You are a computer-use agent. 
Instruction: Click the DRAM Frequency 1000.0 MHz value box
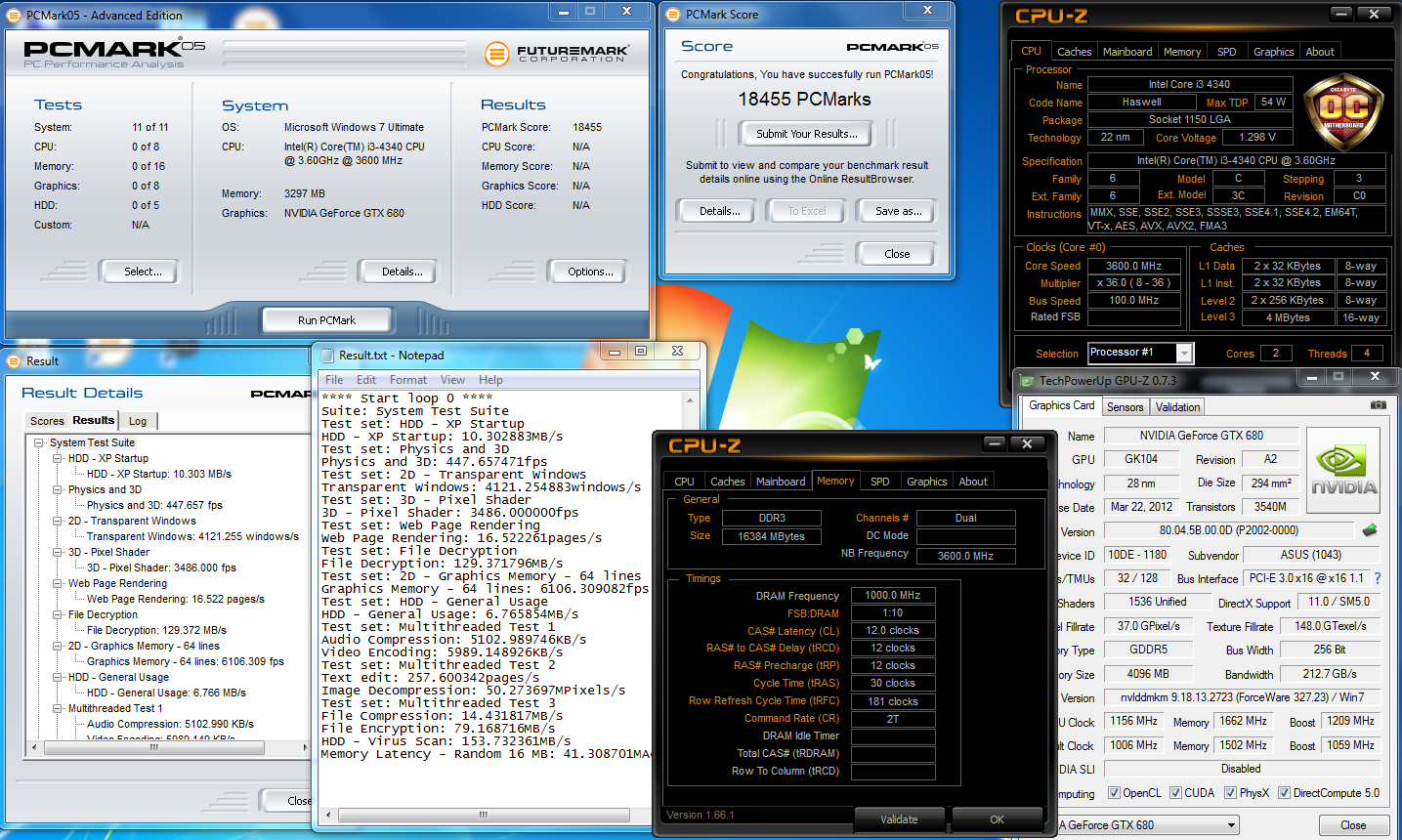click(892, 595)
